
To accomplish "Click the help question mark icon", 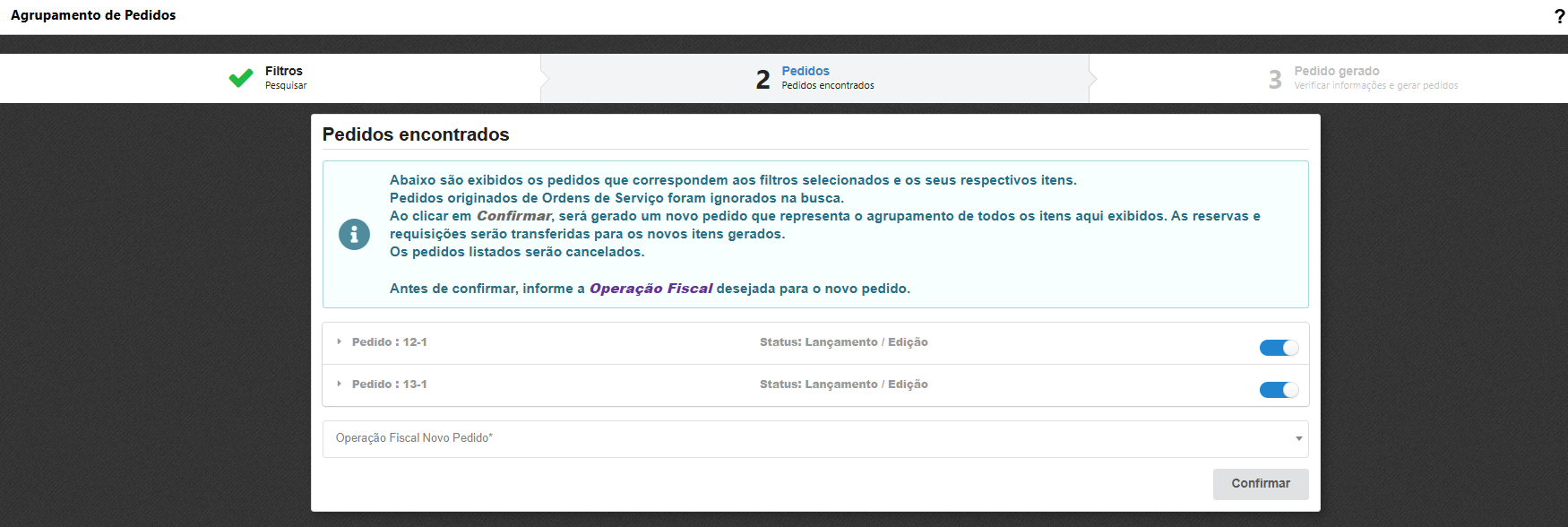I will click(1559, 16).
